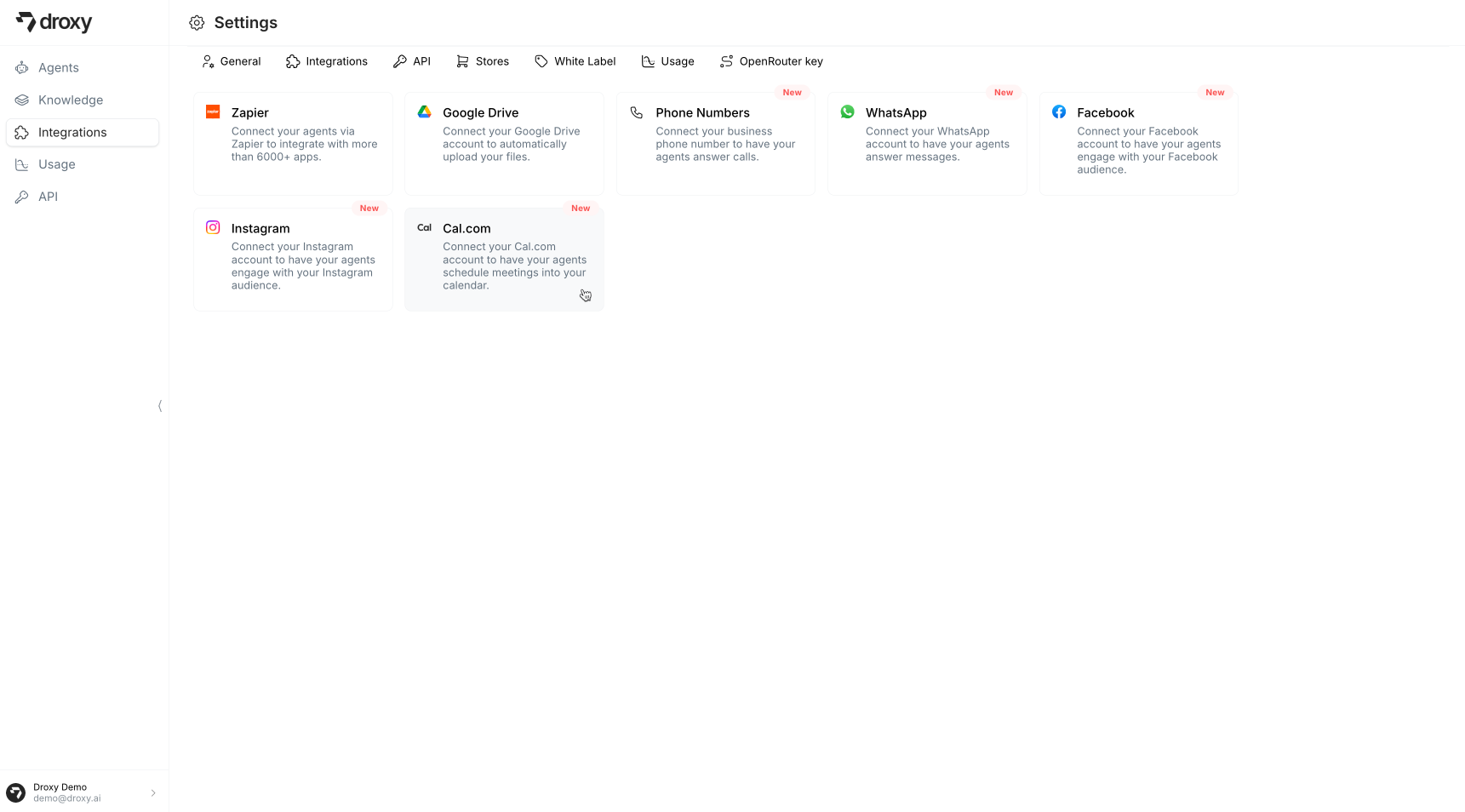Viewport: 1465px width, 812px height.
Task: Click the Settings gear icon in header
Action: [197, 23]
